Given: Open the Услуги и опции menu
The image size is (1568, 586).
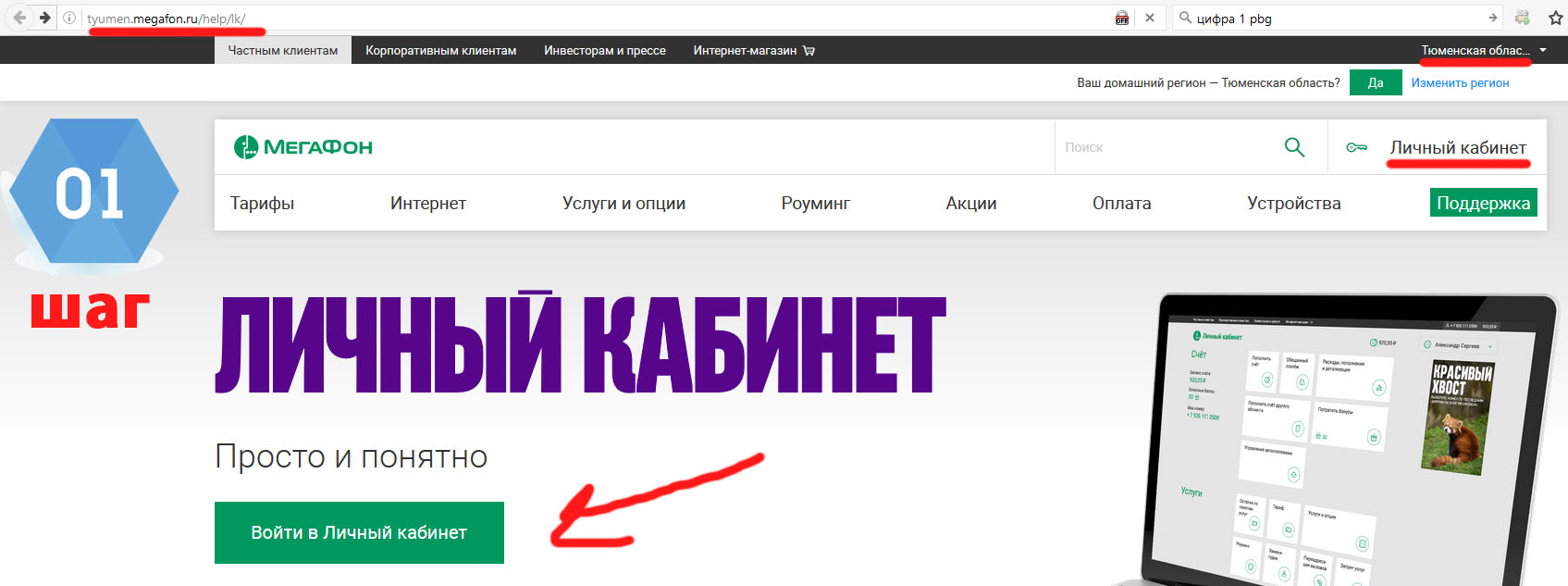Looking at the screenshot, I should click(x=623, y=203).
